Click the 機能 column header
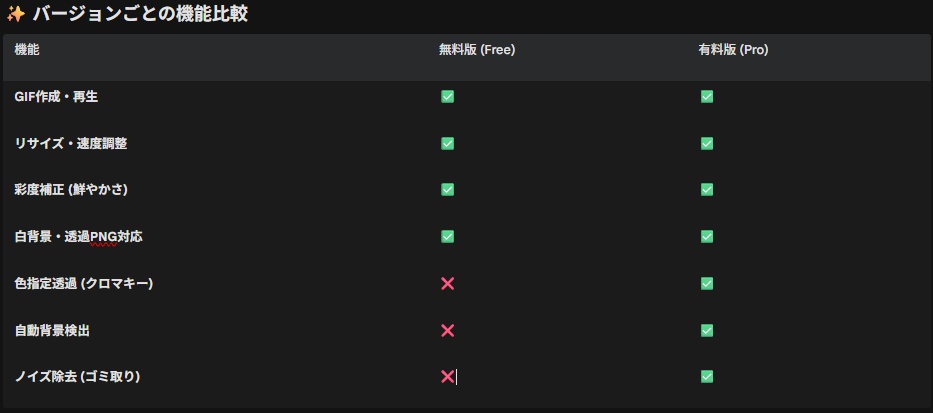This screenshot has width=933, height=413. tap(27, 49)
